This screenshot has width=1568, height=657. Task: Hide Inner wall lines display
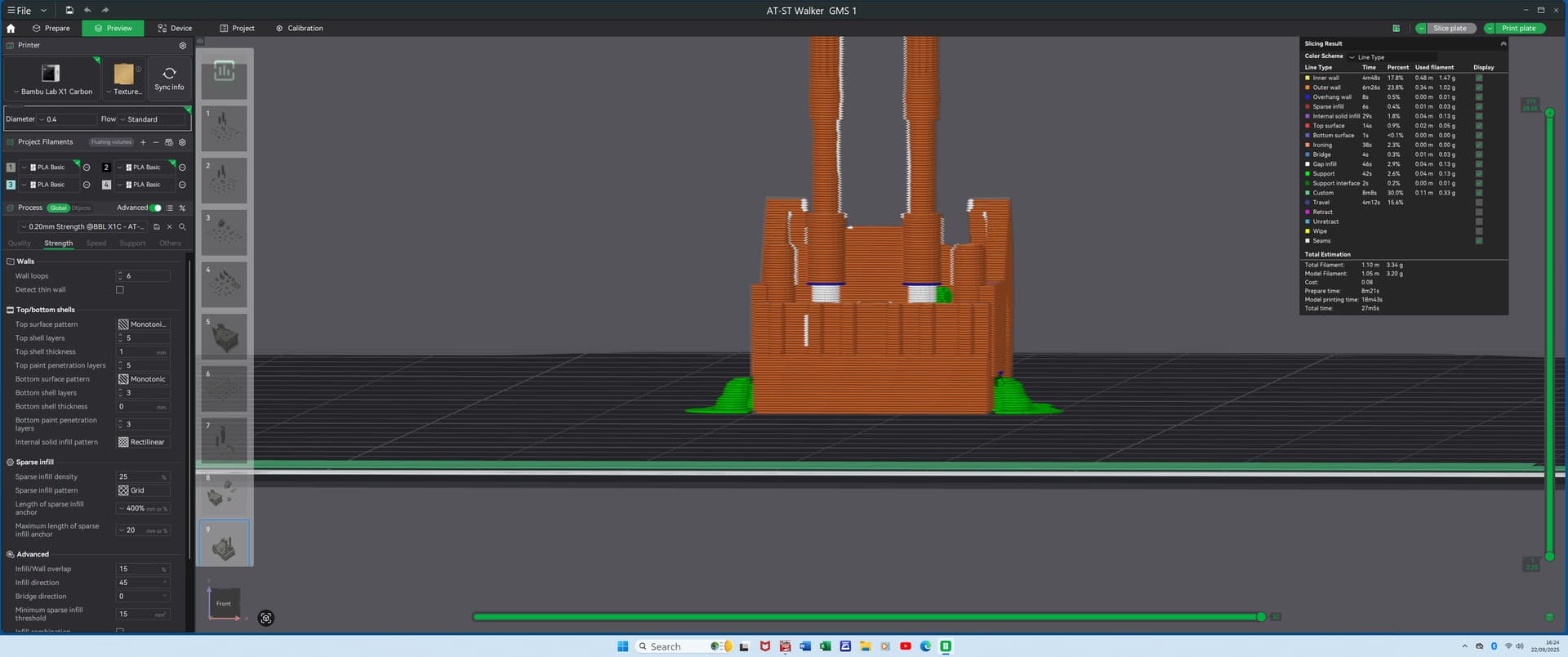click(x=1478, y=78)
